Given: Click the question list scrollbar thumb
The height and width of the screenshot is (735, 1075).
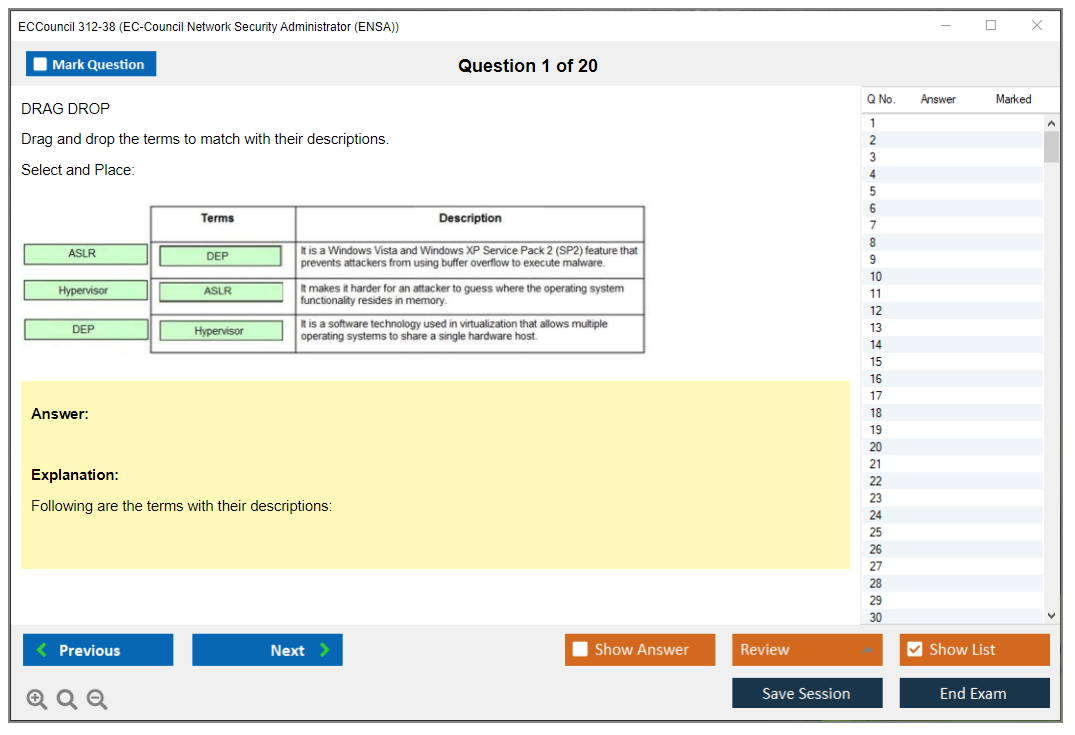Looking at the screenshot, I should 1050,147.
